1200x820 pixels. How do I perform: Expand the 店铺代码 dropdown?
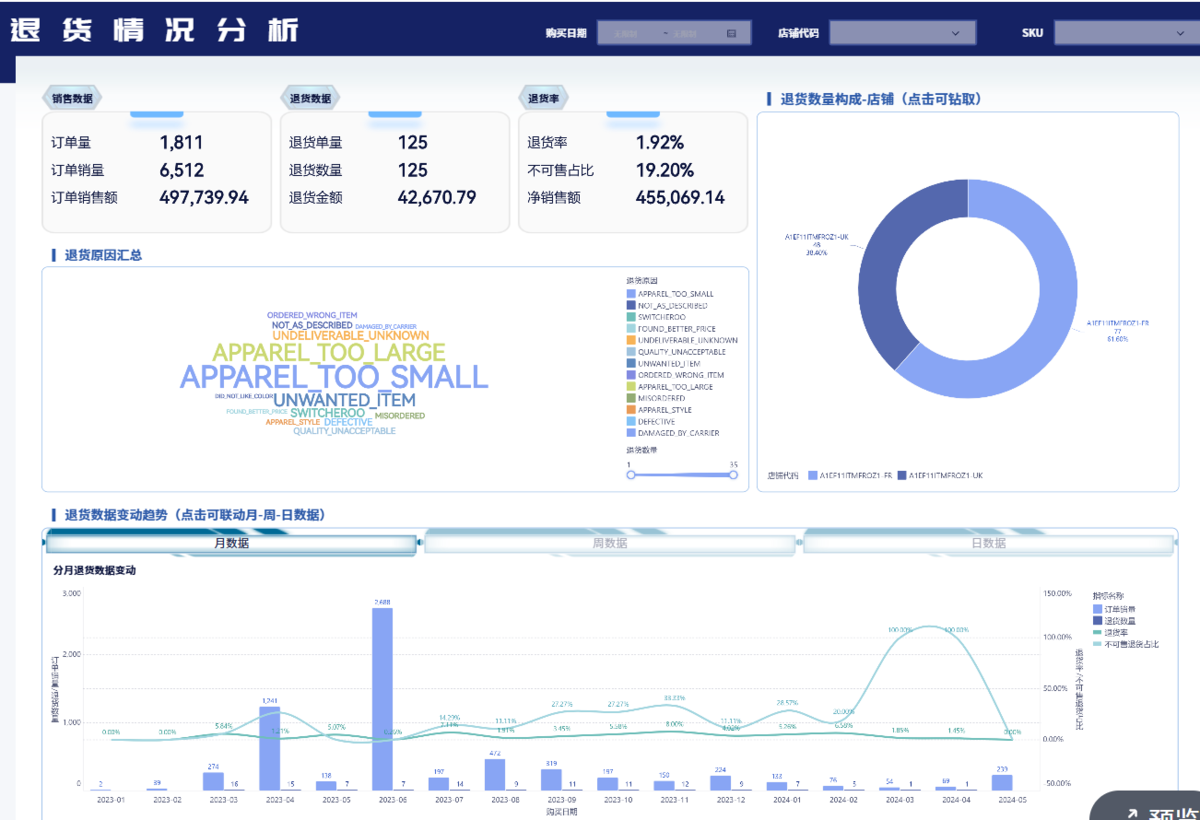pyautogui.click(x=902, y=33)
